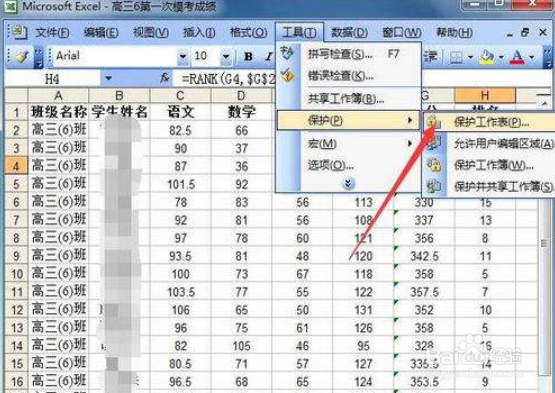Open the Fill Color dropdown arrow
Screen dimensions: 555x393
point(501,57)
